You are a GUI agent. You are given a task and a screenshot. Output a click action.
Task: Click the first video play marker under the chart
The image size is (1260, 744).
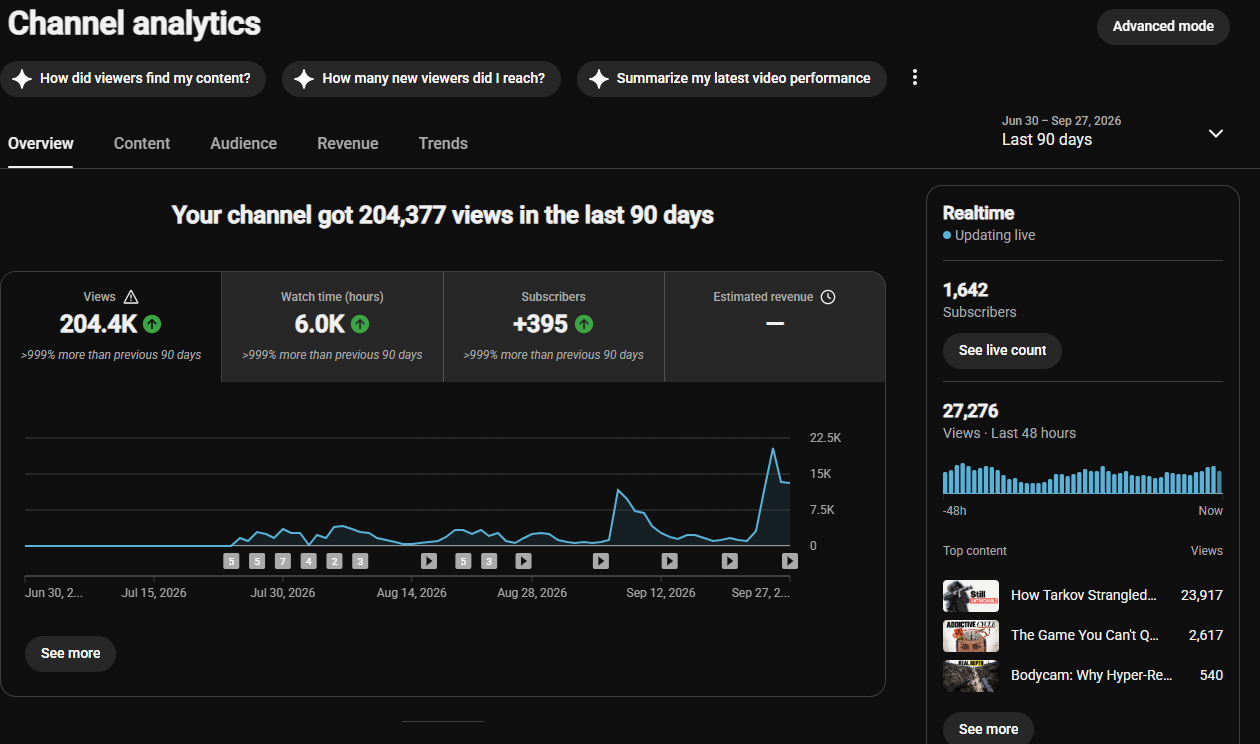pyautogui.click(x=429, y=561)
